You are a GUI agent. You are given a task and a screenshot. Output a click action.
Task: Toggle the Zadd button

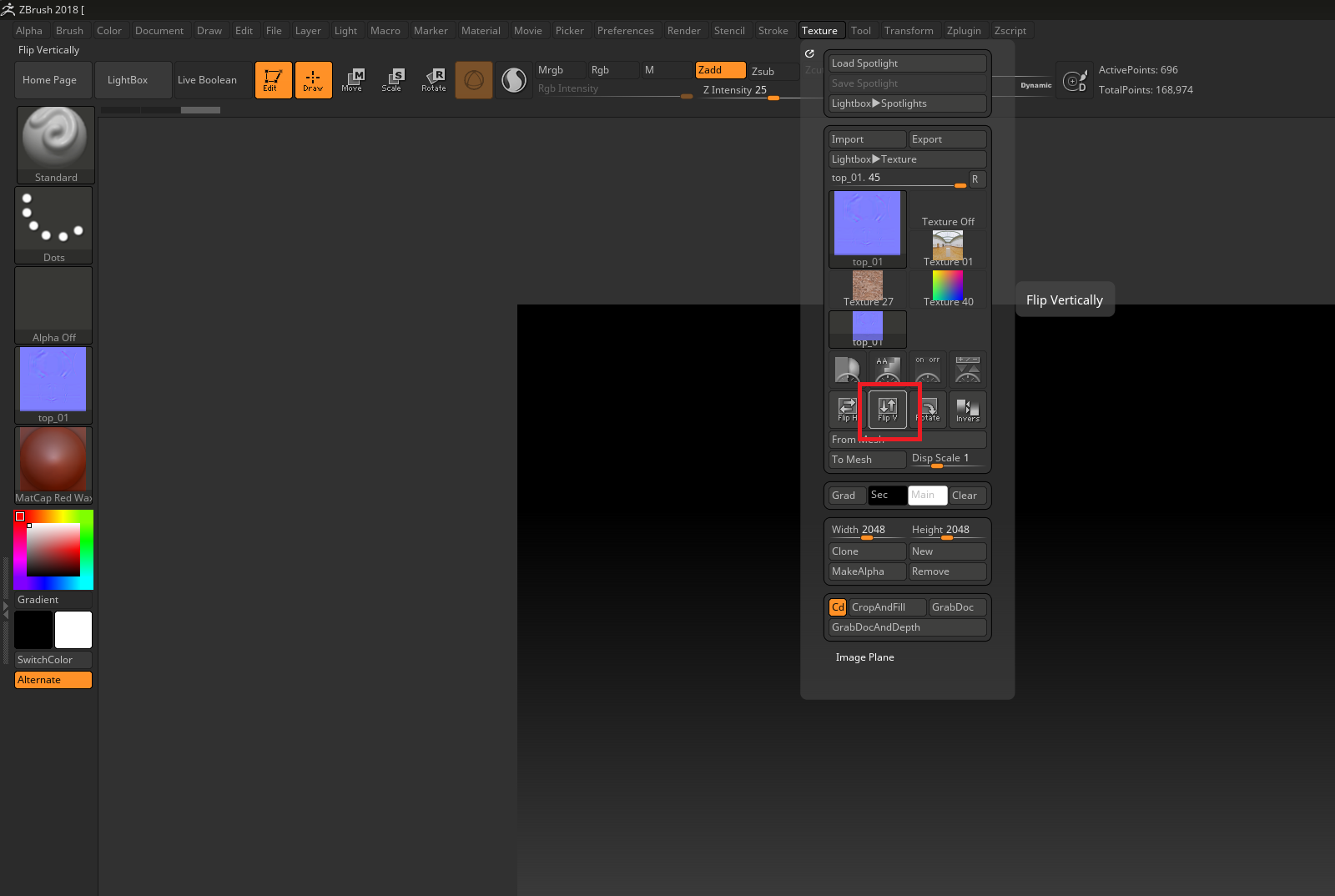(x=721, y=70)
